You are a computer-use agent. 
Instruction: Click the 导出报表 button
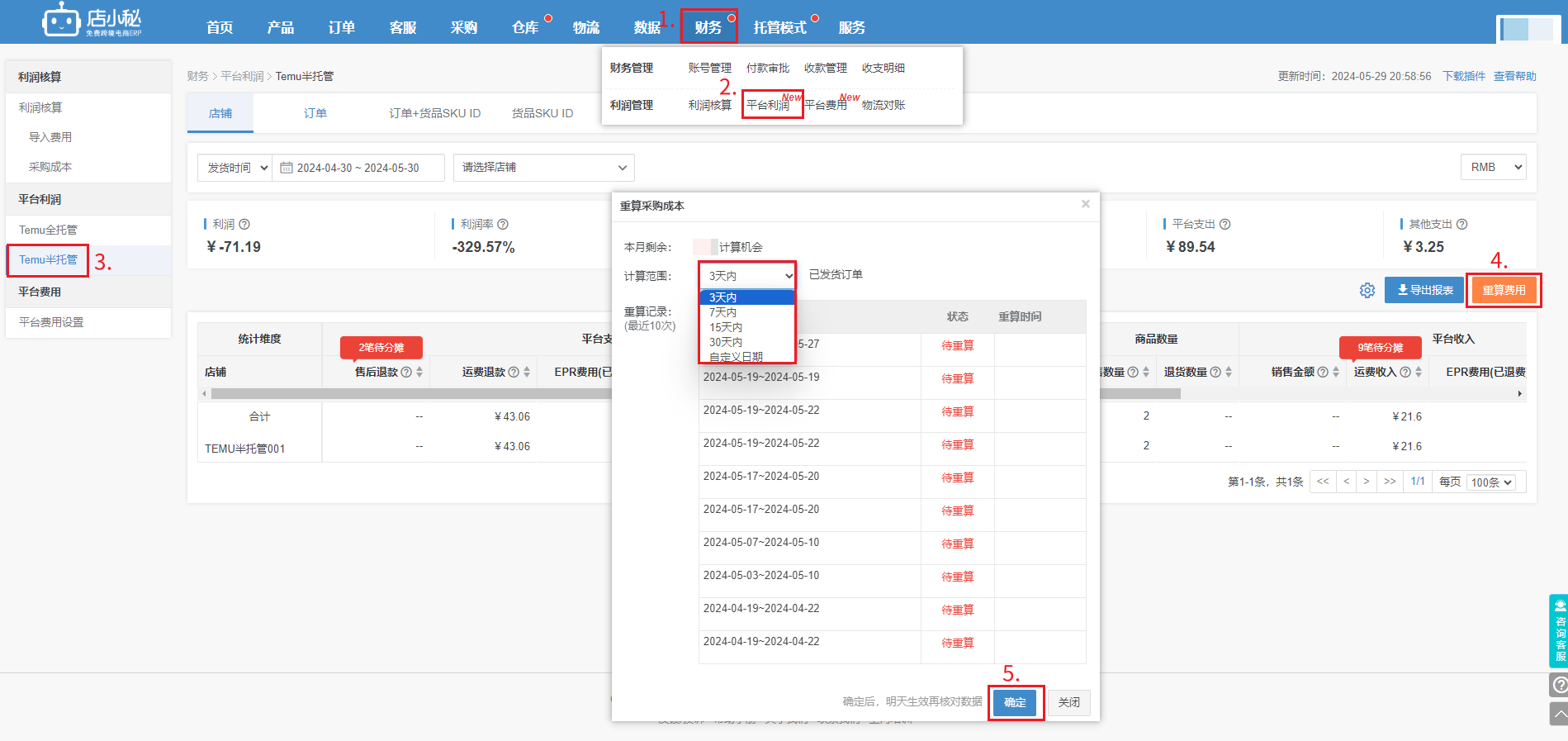tap(1424, 290)
